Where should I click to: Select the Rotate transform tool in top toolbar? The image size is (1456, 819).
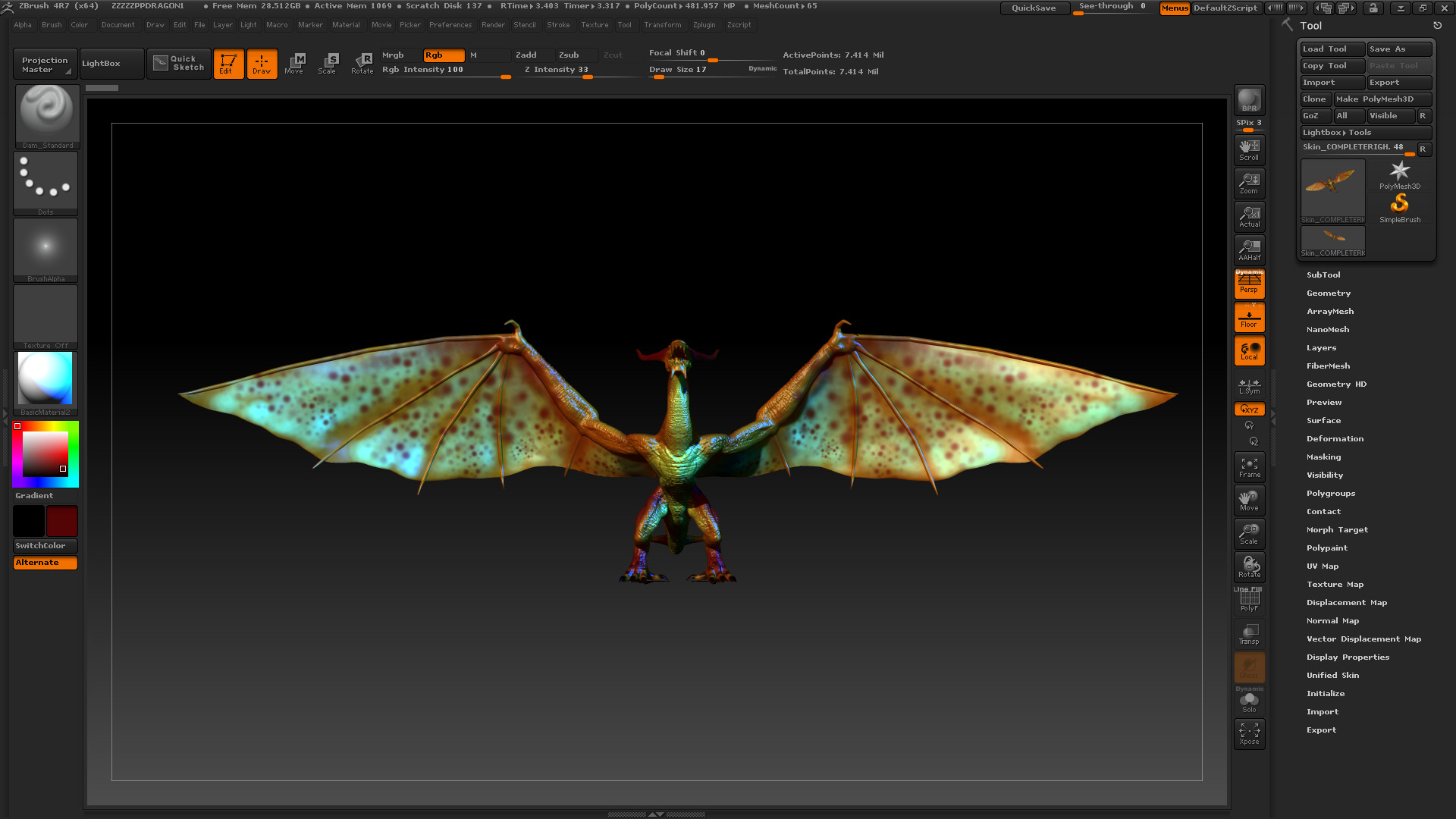[x=362, y=63]
